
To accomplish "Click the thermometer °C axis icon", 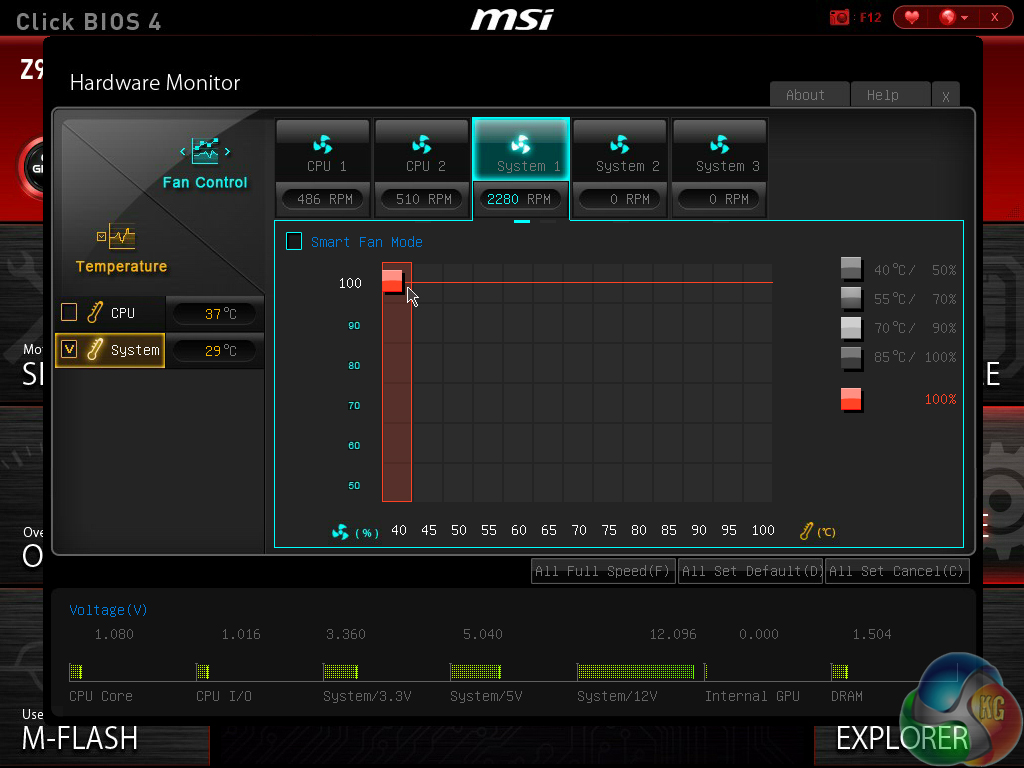I will pyautogui.click(x=807, y=531).
